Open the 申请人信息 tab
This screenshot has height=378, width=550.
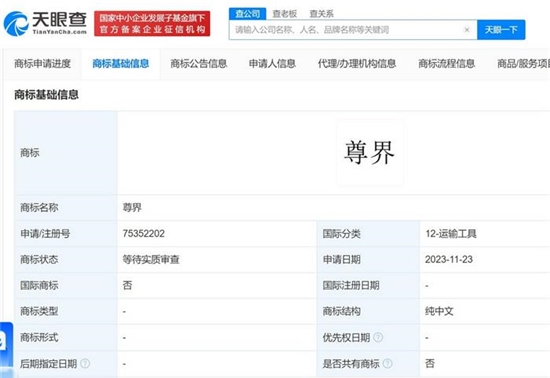coord(272,64)
